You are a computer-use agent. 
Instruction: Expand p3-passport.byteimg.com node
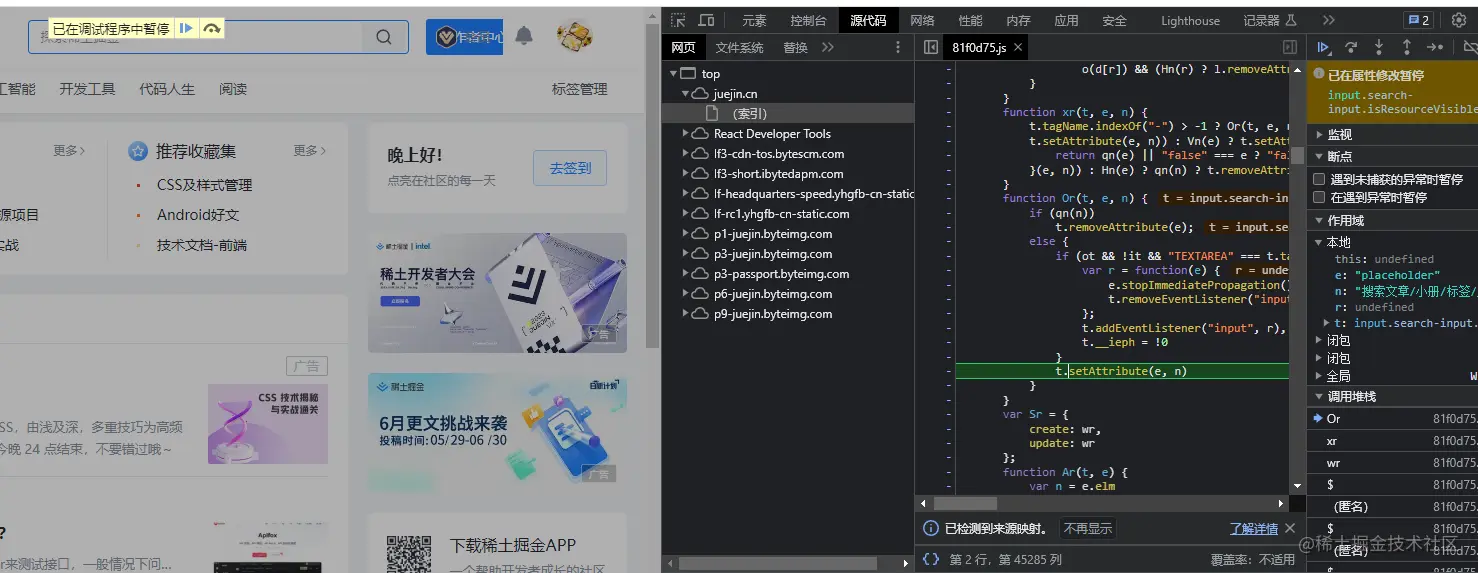point(686,274)
